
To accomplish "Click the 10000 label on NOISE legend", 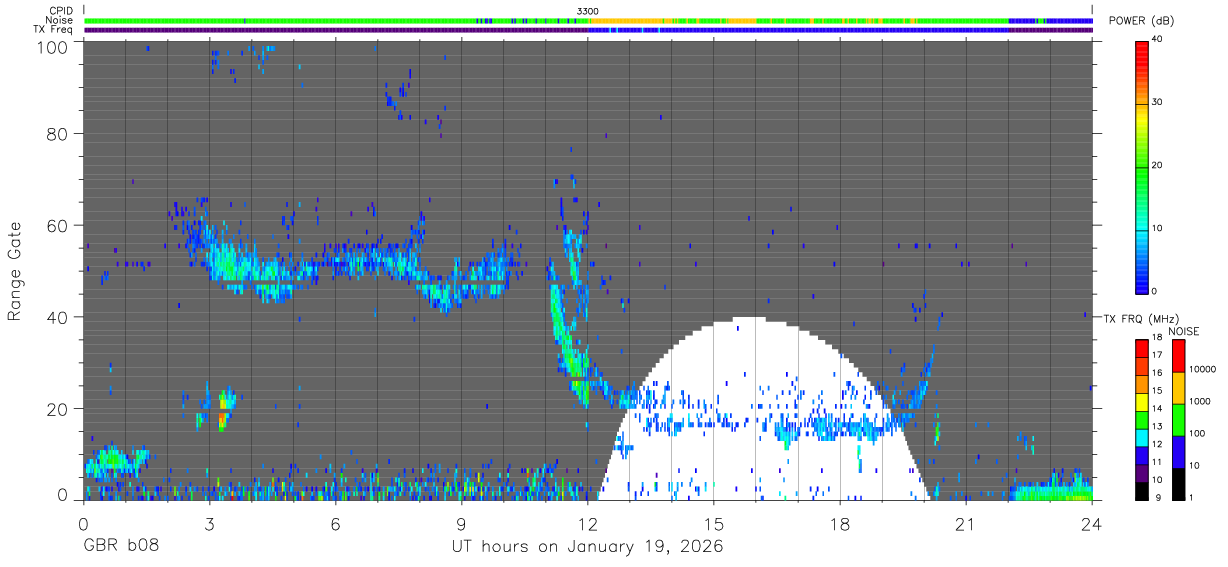I will [x=1204, y=370].
